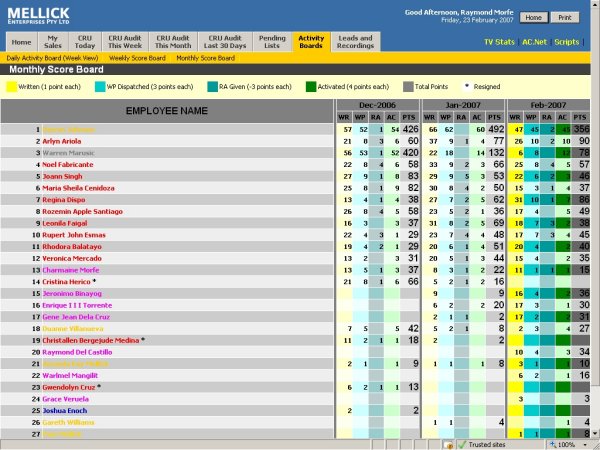
Task: Click the yellow Written legend swatch
Action: coord(11,87)
